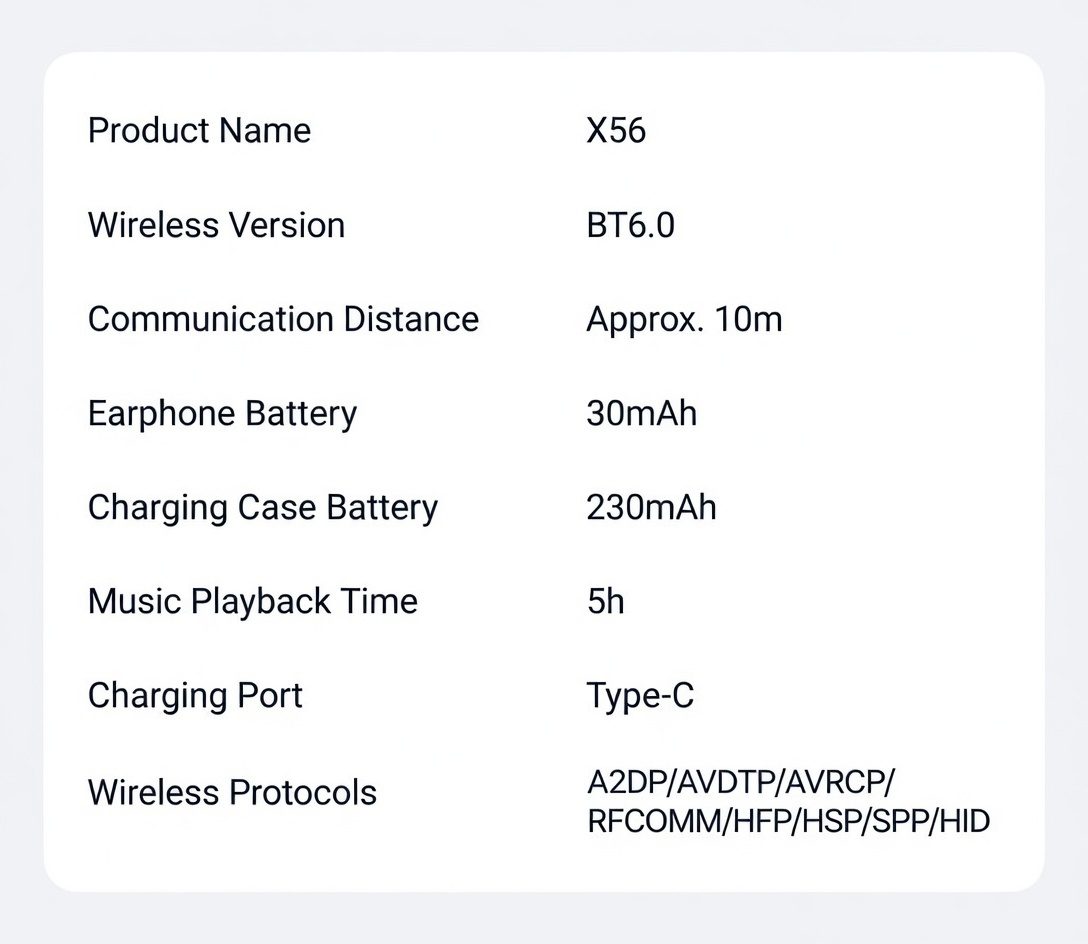This screenshot has width=1088, height=944.
Task: Click the Charging Port label
Action: click(195, 695)
